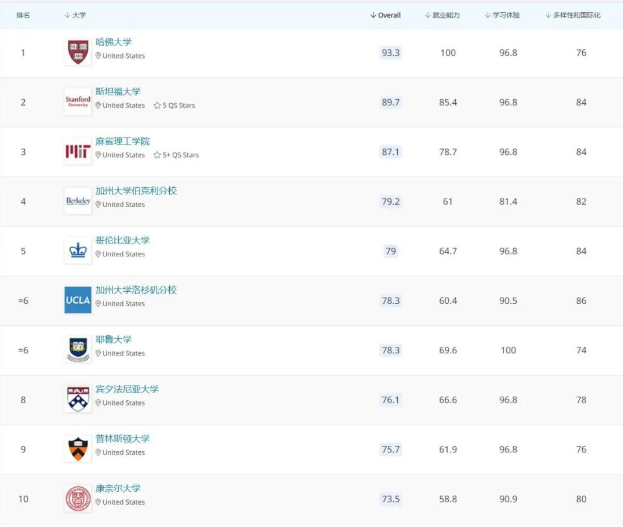The height and width of the screenshot is (527, 623).
Task: Sort by the Overall column header
Action: (x=385, y=15)
